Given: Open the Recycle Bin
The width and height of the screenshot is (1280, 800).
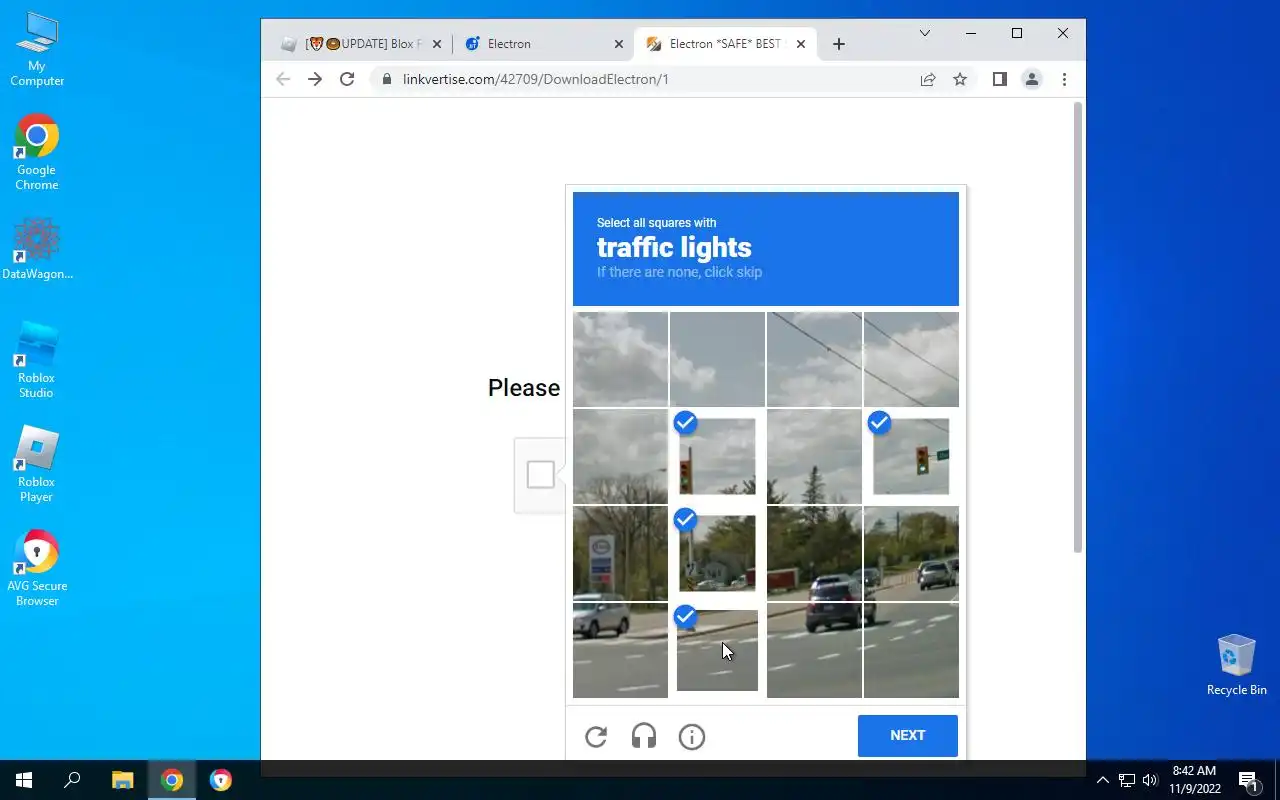Looking at the screenshot, I should [1236, 666].
